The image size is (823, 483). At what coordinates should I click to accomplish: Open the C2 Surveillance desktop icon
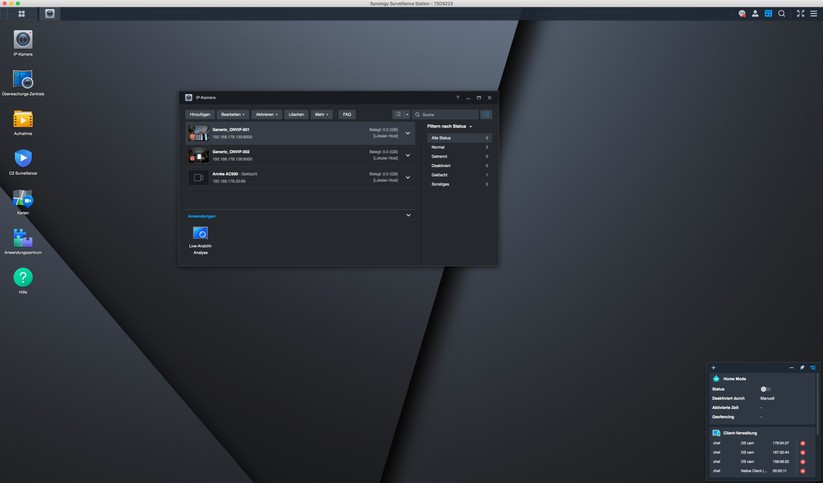[x=22, y=159]
